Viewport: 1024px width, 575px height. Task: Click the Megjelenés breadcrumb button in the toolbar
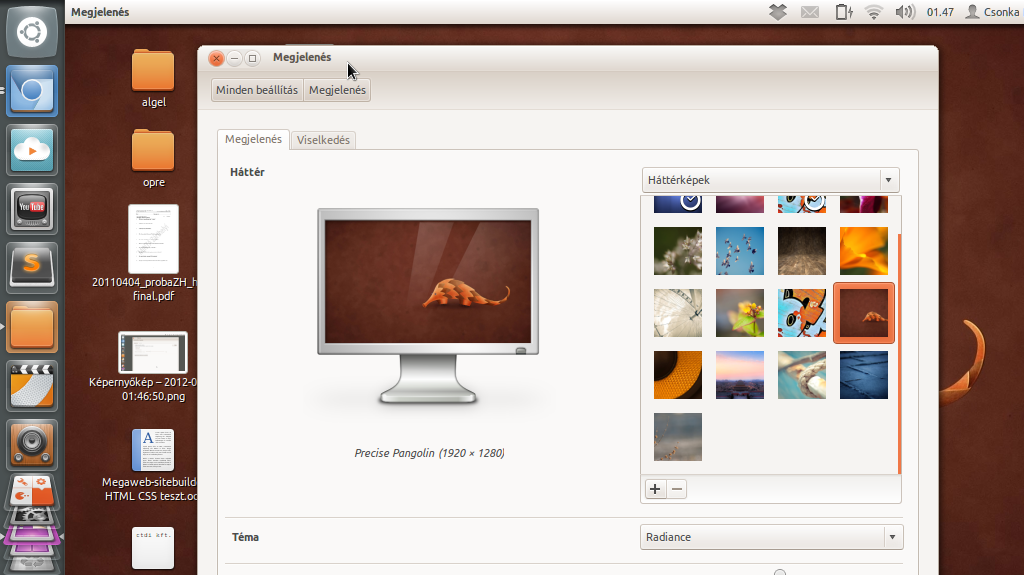pyautogui.click(x=337, y=90)
